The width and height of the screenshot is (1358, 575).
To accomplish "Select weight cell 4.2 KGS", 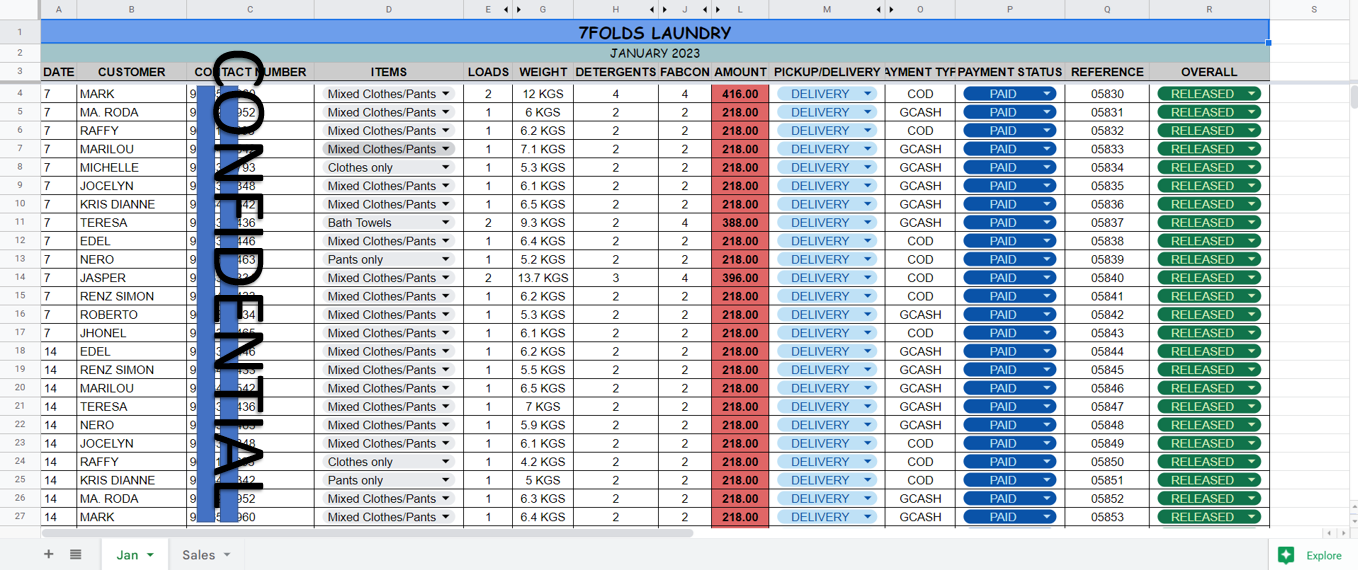I will 543,462.
